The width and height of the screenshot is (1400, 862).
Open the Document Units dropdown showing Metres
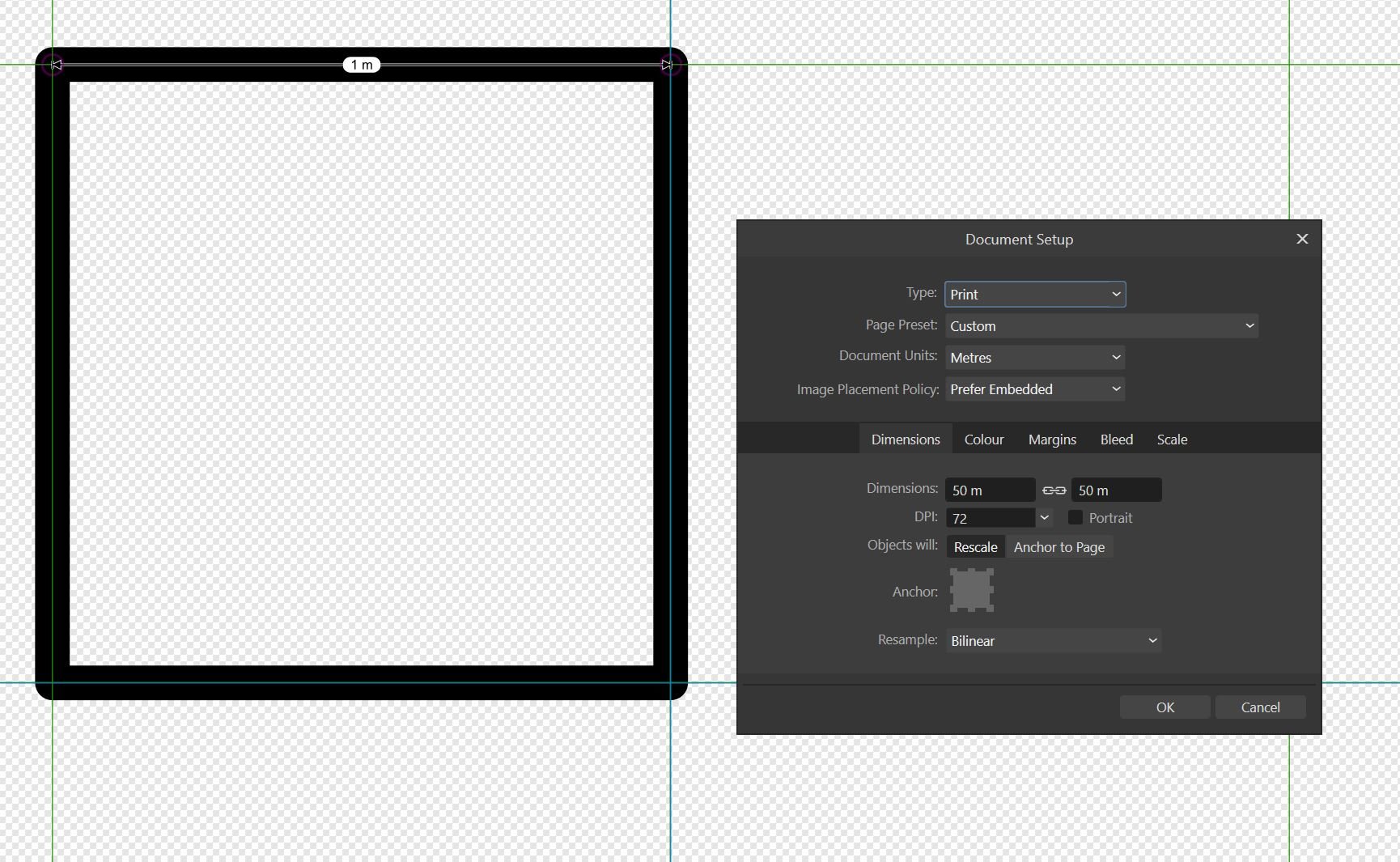1035,357
